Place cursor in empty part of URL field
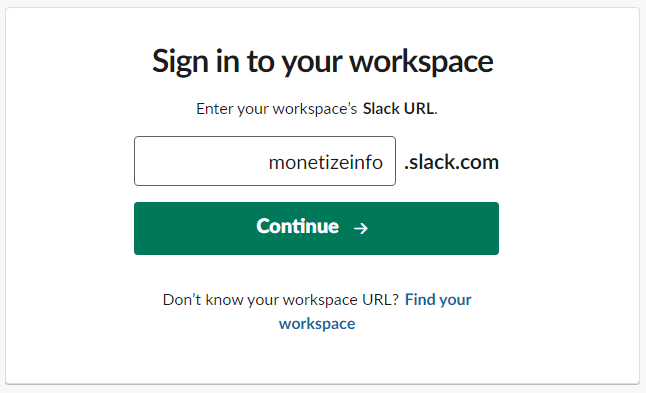646x393 pixels. (x=198, y=161)
